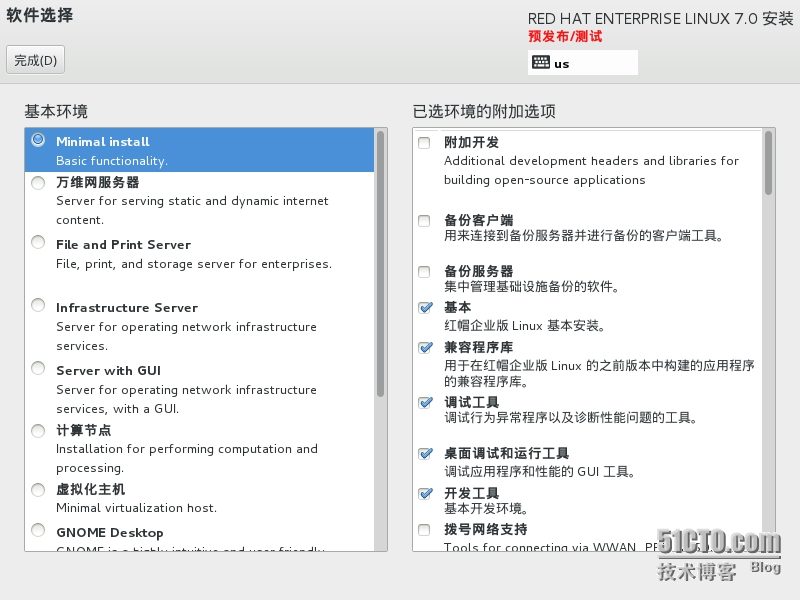The width and height of the screenshot is (800, 600).
Task: Click the 基本开发环境 description text
Action: (486, 509)
